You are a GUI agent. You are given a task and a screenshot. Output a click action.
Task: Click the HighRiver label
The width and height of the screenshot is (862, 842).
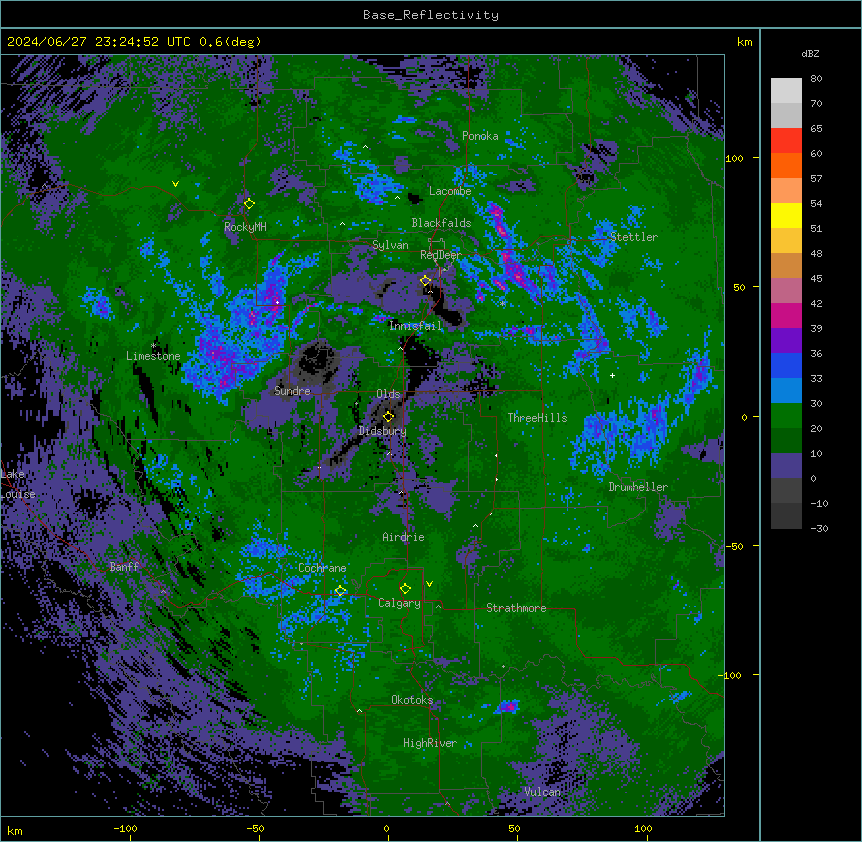tap(430, 743)
